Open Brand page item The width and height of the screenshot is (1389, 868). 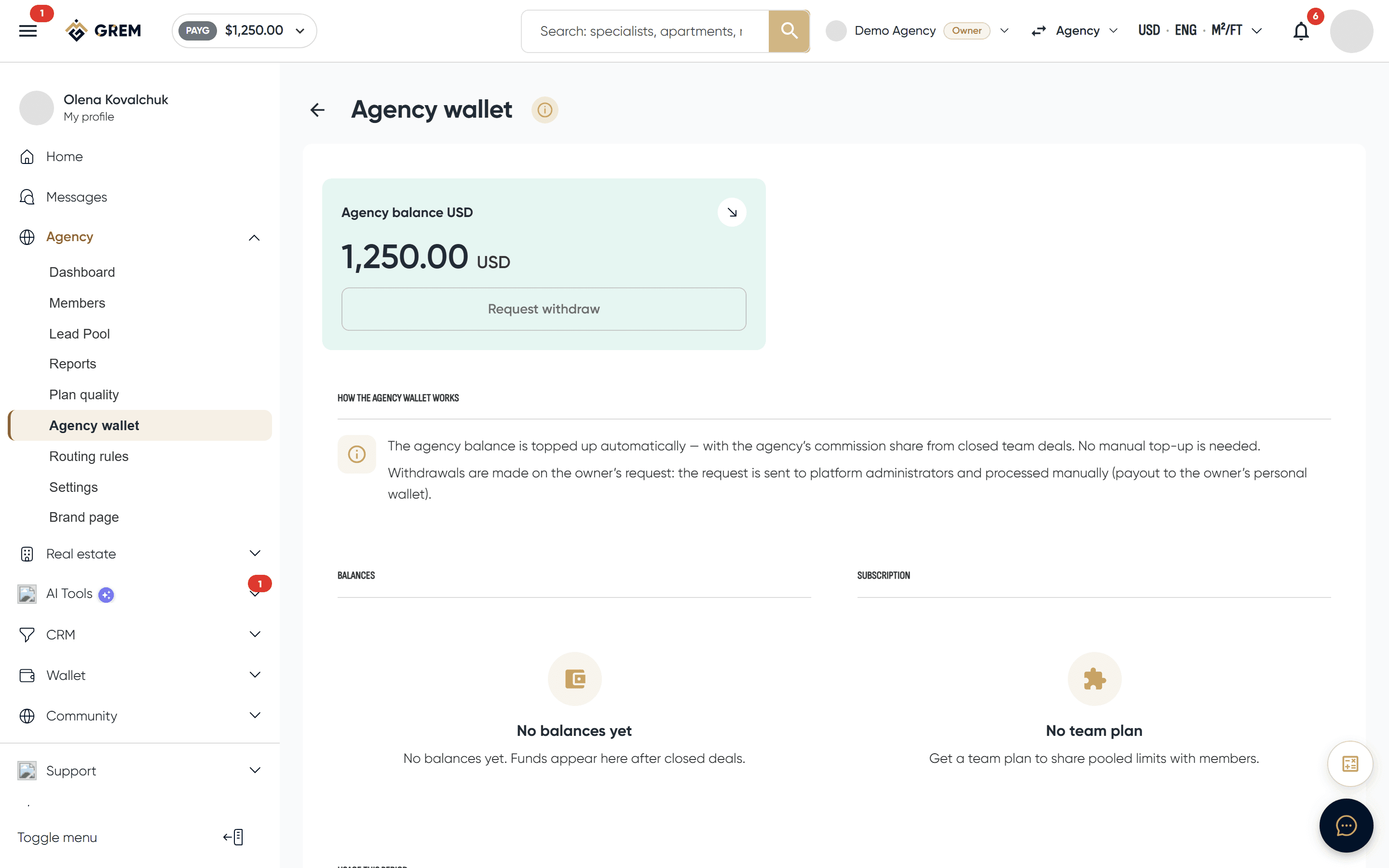tap(84, 517)
